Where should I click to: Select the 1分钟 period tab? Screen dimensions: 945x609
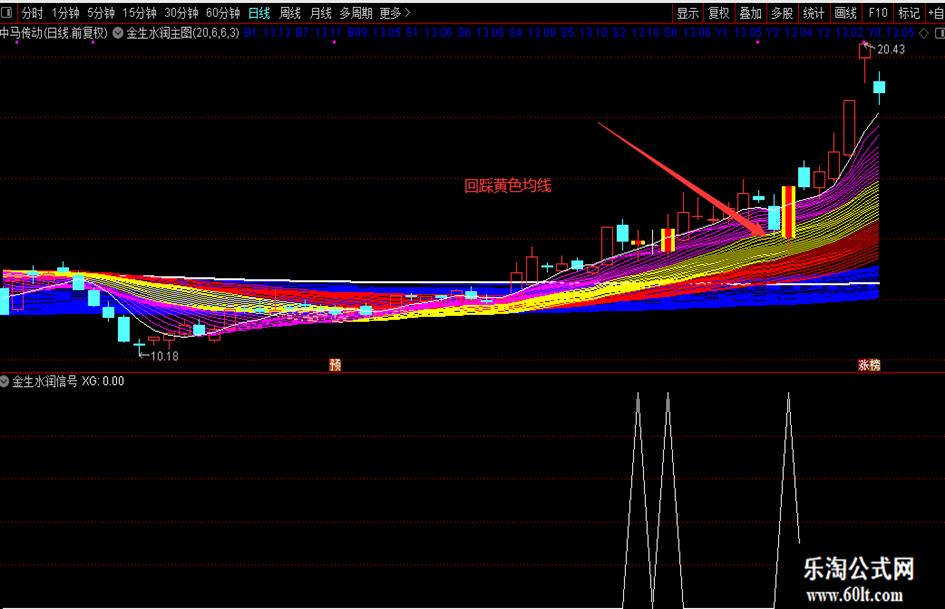click(65, 13)
